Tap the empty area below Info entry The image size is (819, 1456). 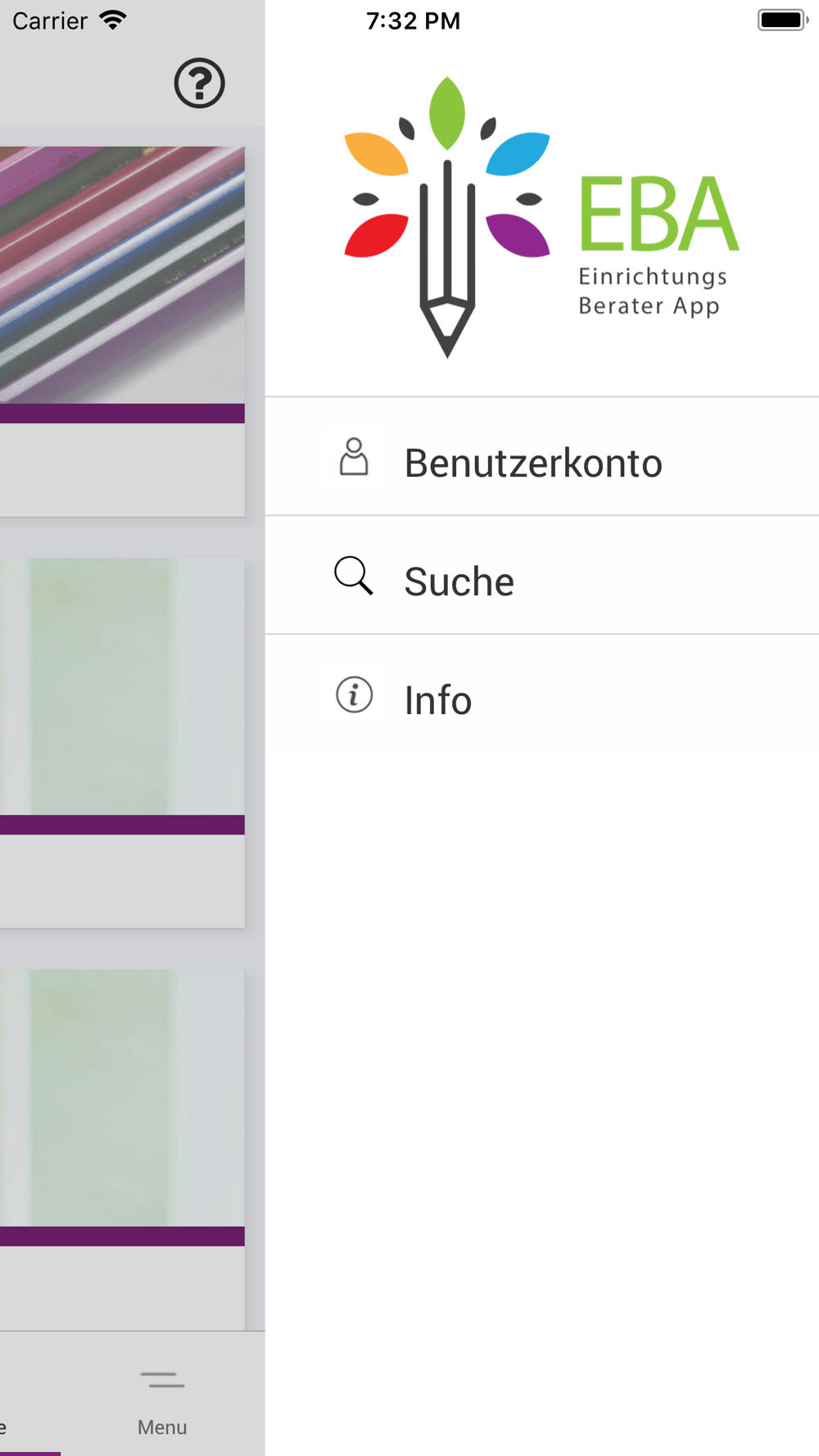point(542,1097)
